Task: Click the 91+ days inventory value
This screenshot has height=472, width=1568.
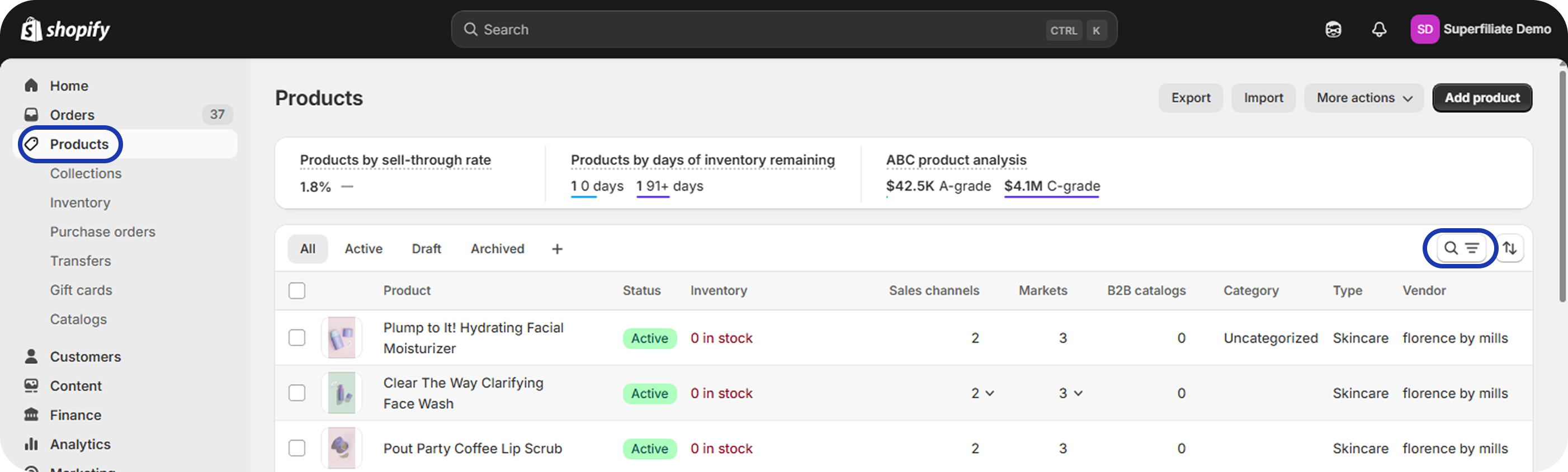Action: pos(669,186)
